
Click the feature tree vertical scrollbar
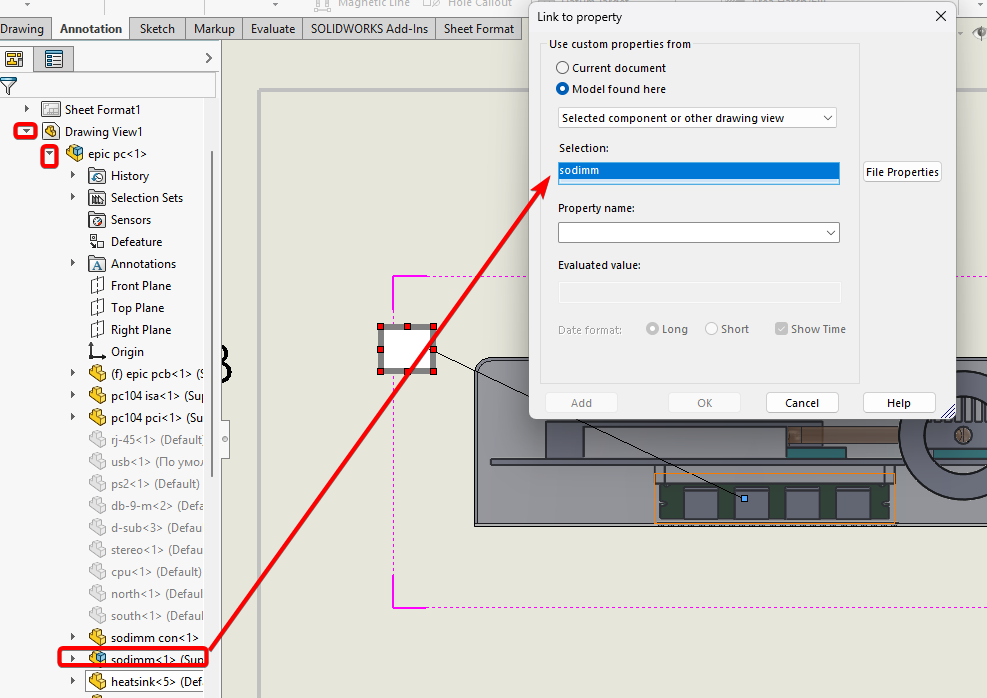(x=212, y=315)
